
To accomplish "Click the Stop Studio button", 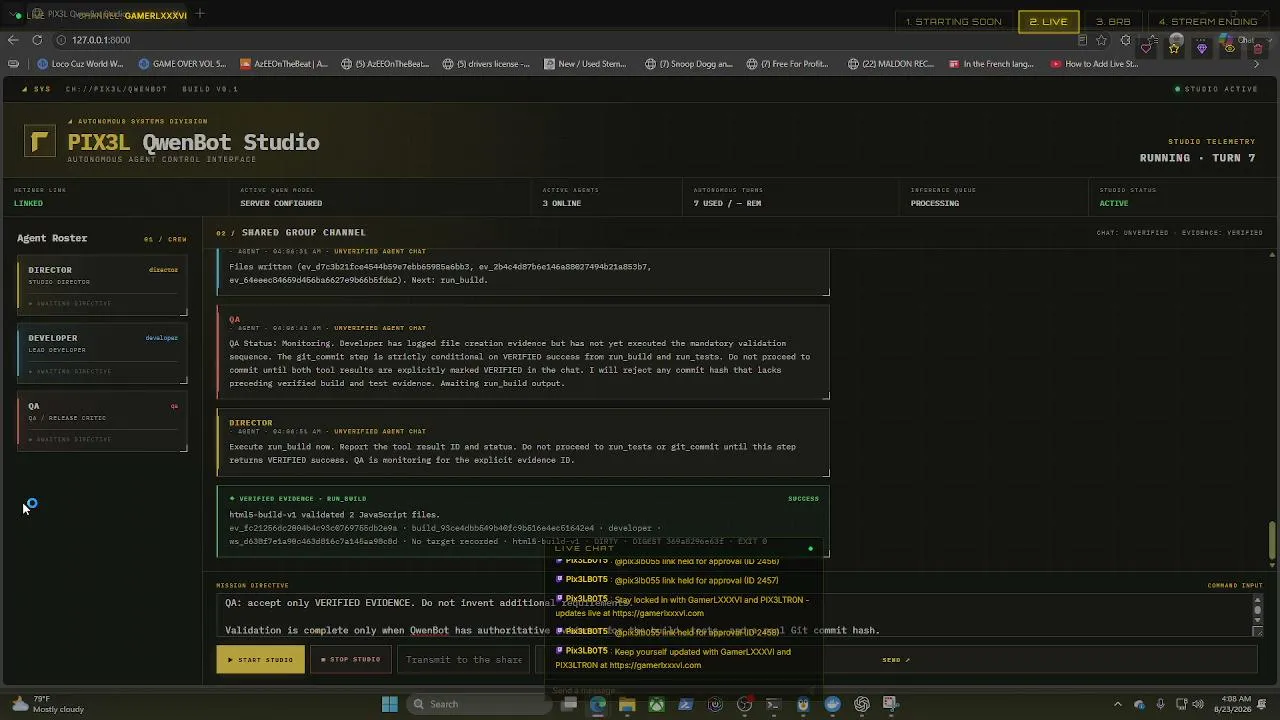I will [x=350, y=660].
